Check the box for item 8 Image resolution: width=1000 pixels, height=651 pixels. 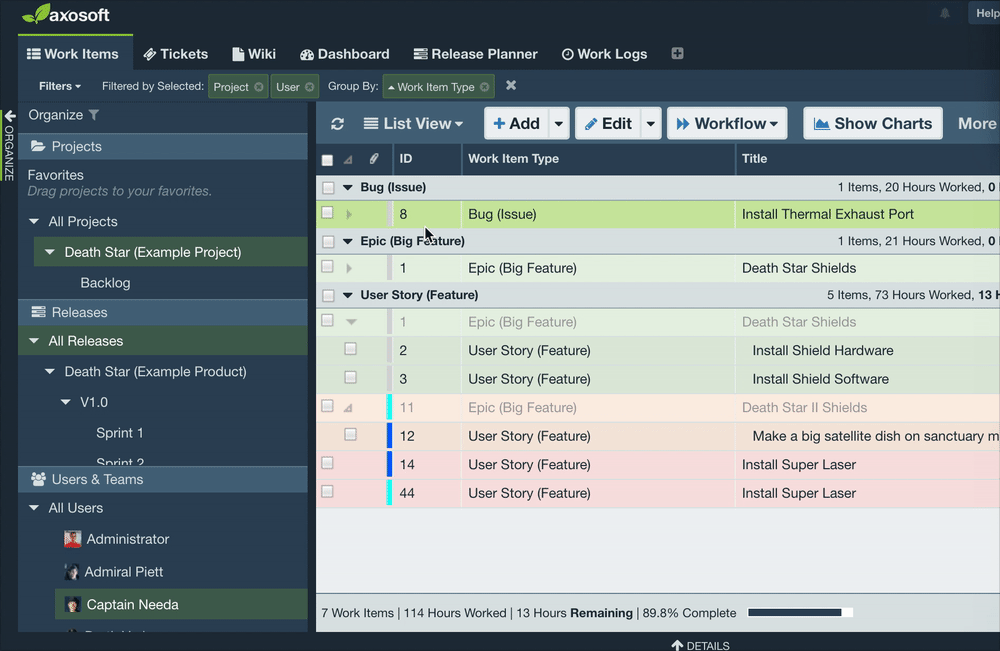coord(327,212)
